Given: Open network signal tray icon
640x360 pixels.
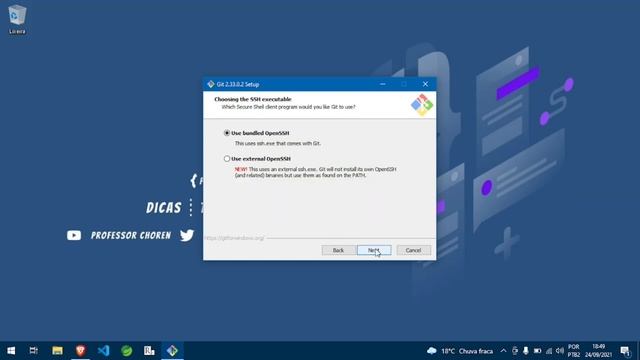Looking at the screenshot, I should 549,351.
